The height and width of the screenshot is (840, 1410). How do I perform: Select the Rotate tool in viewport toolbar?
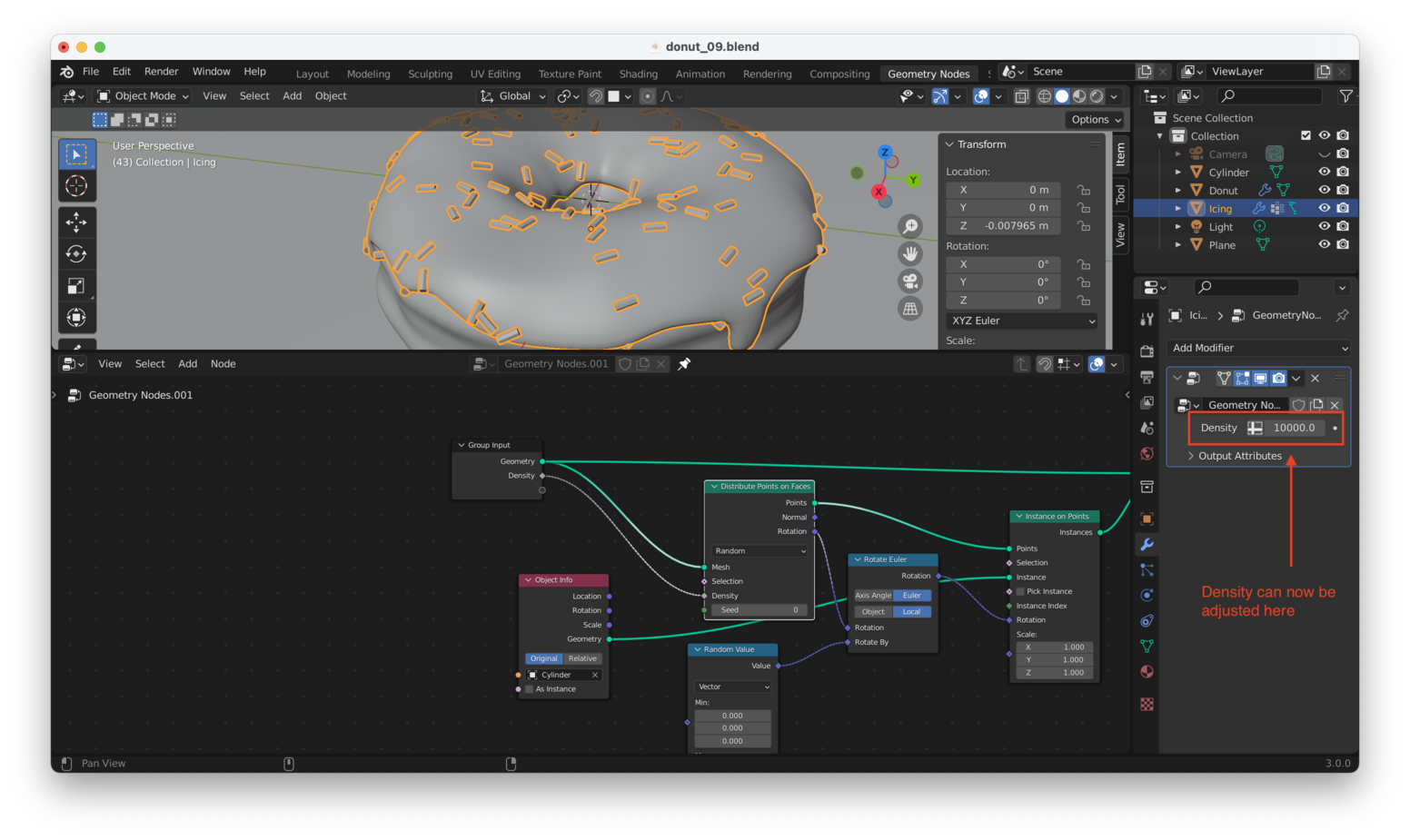pyautogui.click(x=76, y=253)
